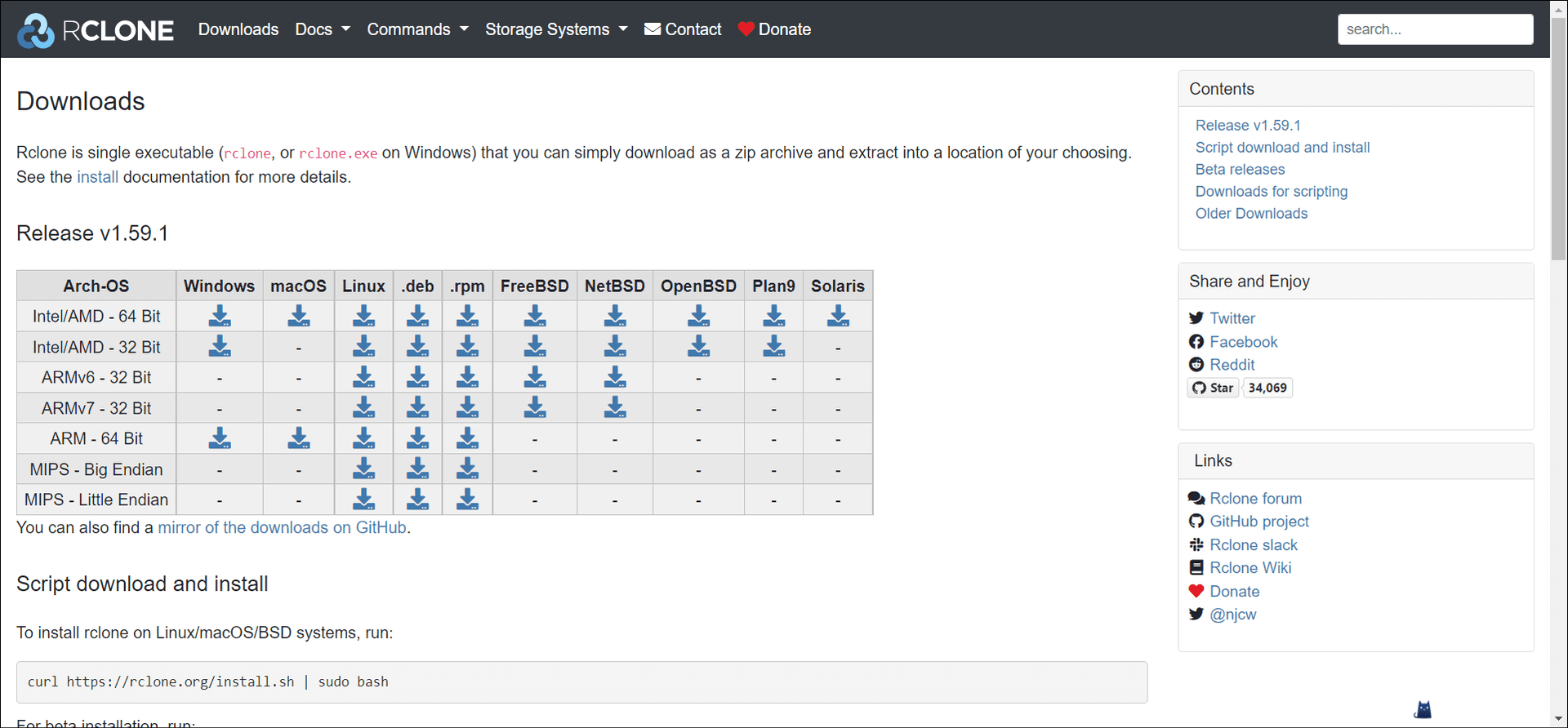
Task: Go to Downloads in the navbar
Action: pos(238,29)
